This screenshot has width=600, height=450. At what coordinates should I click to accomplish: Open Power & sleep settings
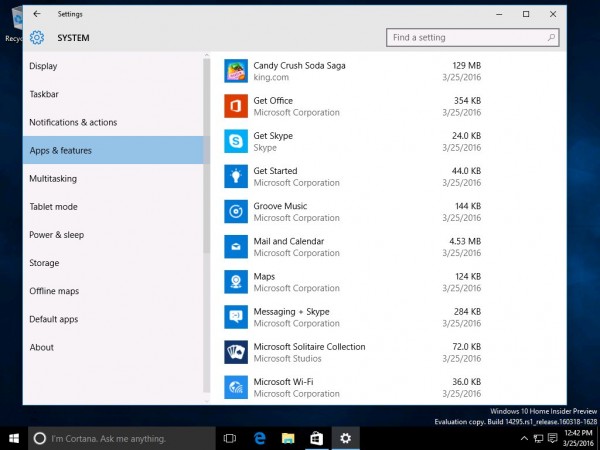[113, 235]
